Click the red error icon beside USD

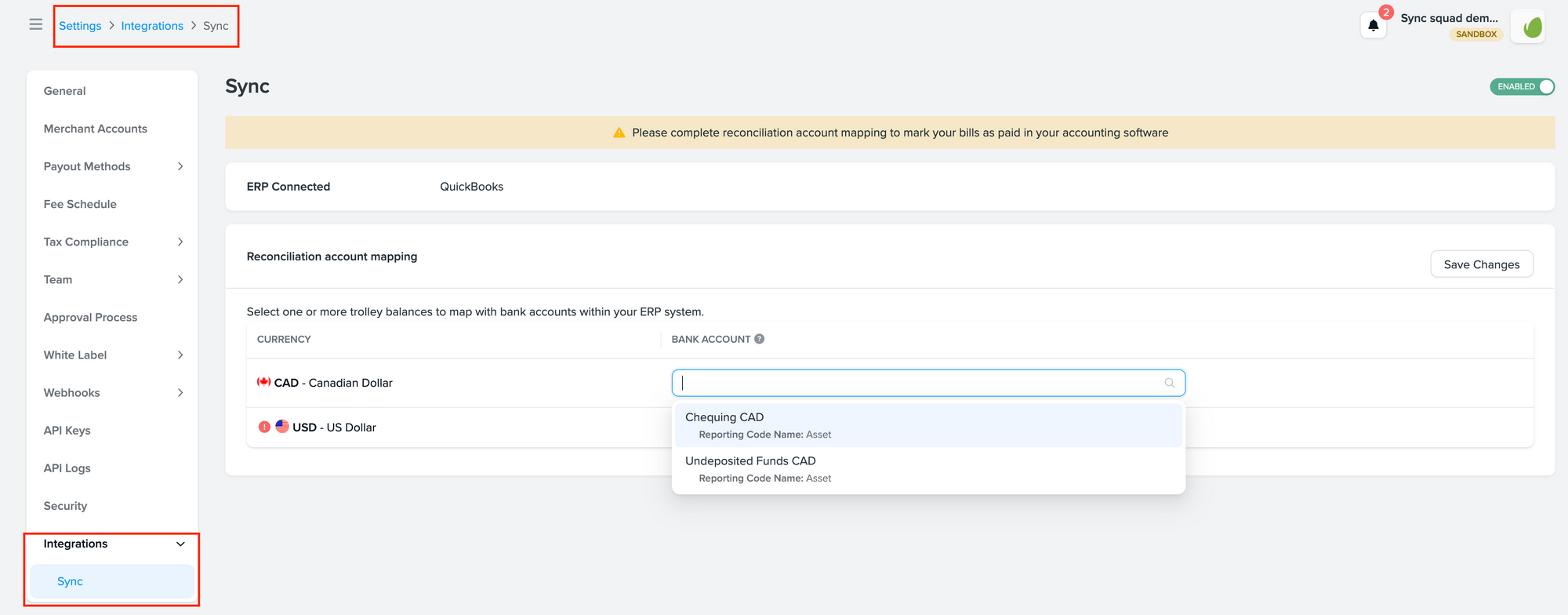tap(264, 428)
